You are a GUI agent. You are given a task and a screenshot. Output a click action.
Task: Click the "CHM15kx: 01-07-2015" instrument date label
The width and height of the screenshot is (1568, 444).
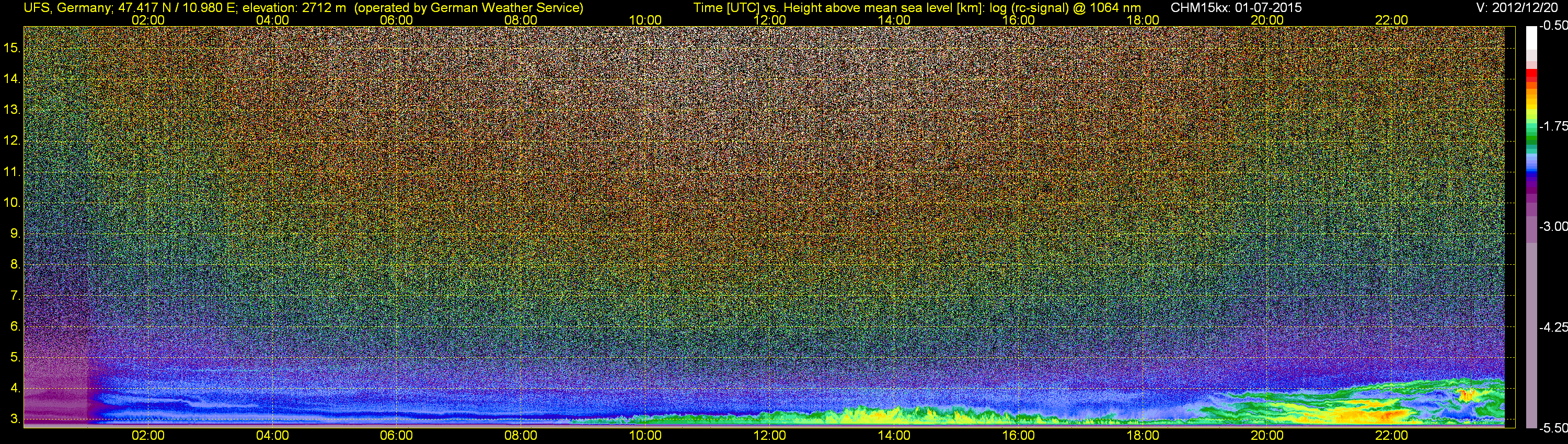1236,8
